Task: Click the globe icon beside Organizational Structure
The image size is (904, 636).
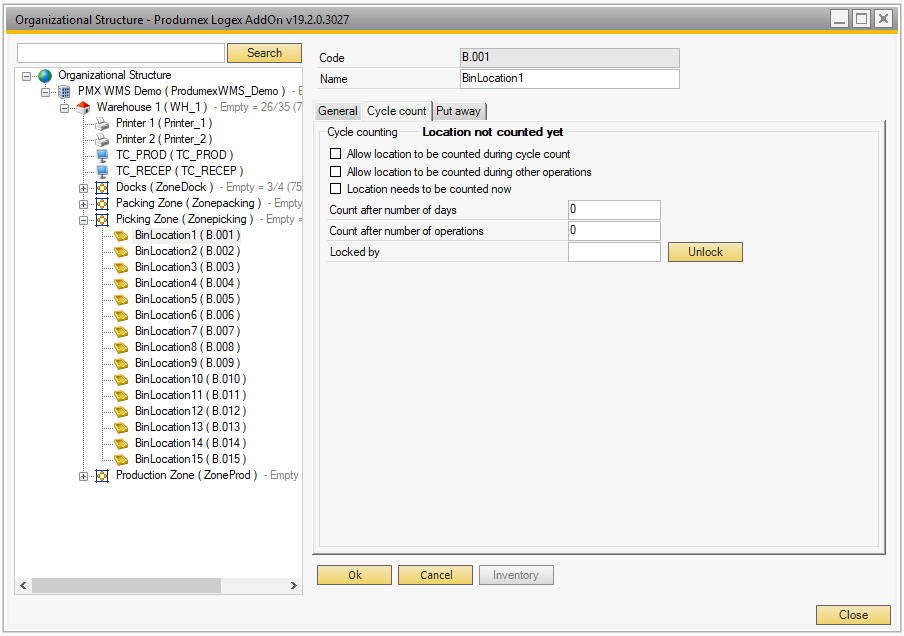Action: [45, 75]
